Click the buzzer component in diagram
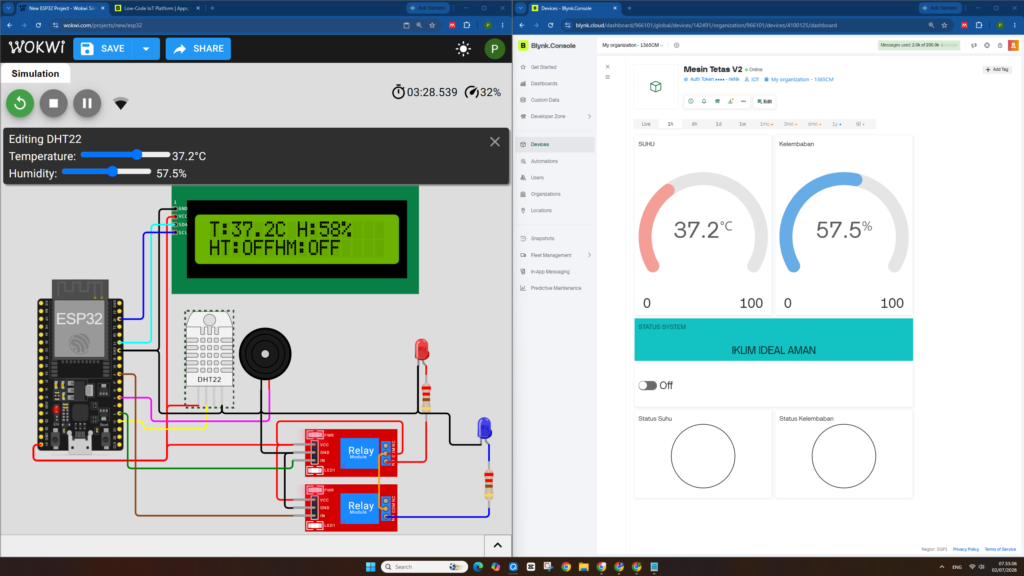This screenshot has height=576, width=1024. 265,354
